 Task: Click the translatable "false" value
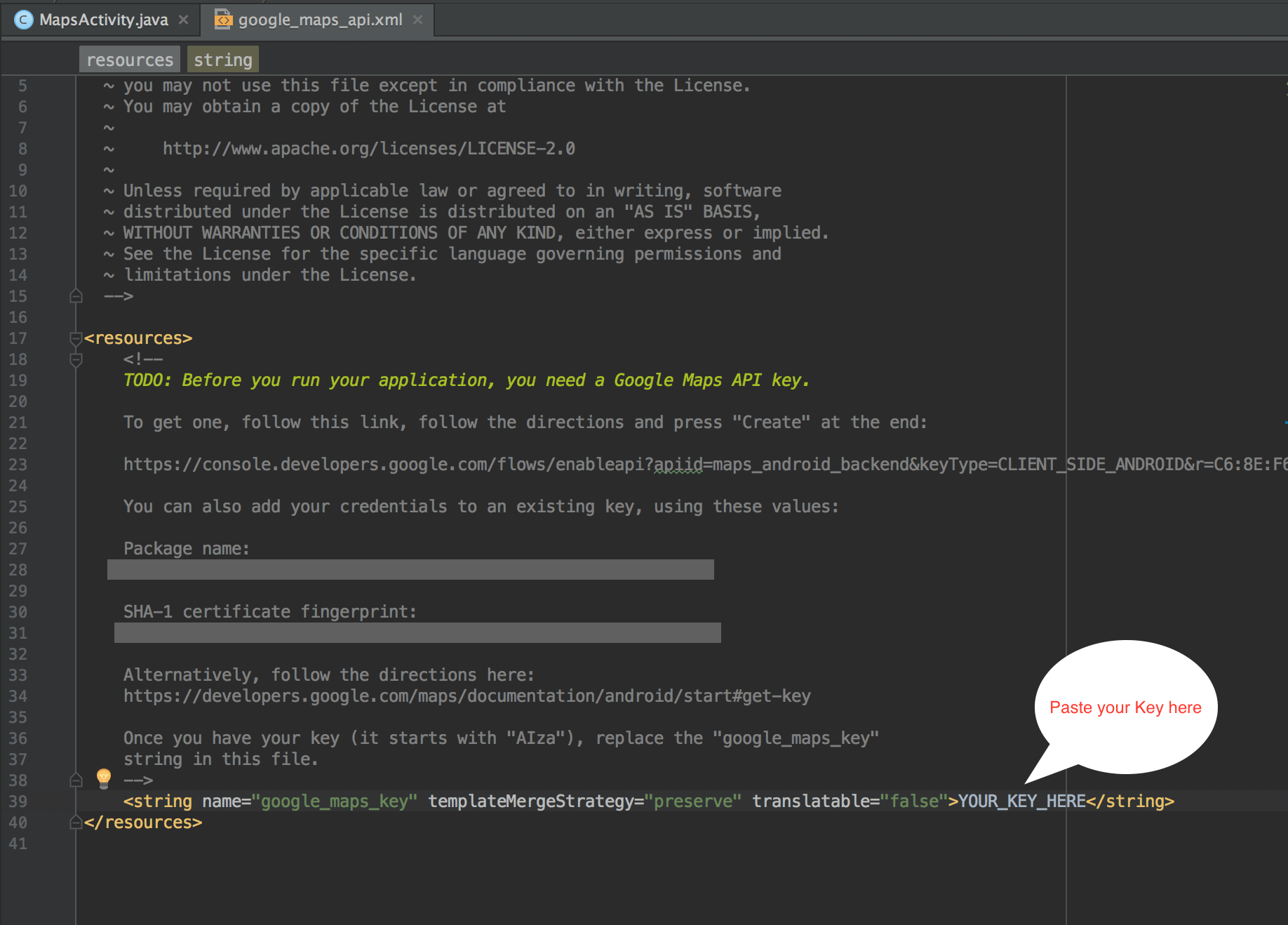[x=914, y=801]
